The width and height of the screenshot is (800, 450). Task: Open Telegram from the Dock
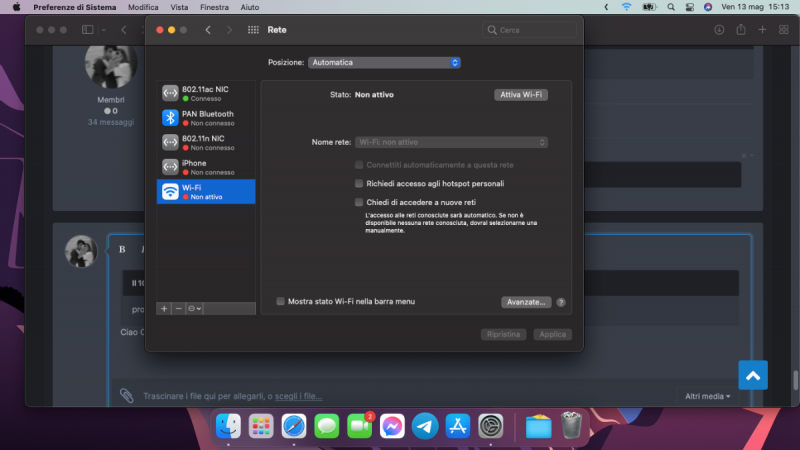(425, 426)
